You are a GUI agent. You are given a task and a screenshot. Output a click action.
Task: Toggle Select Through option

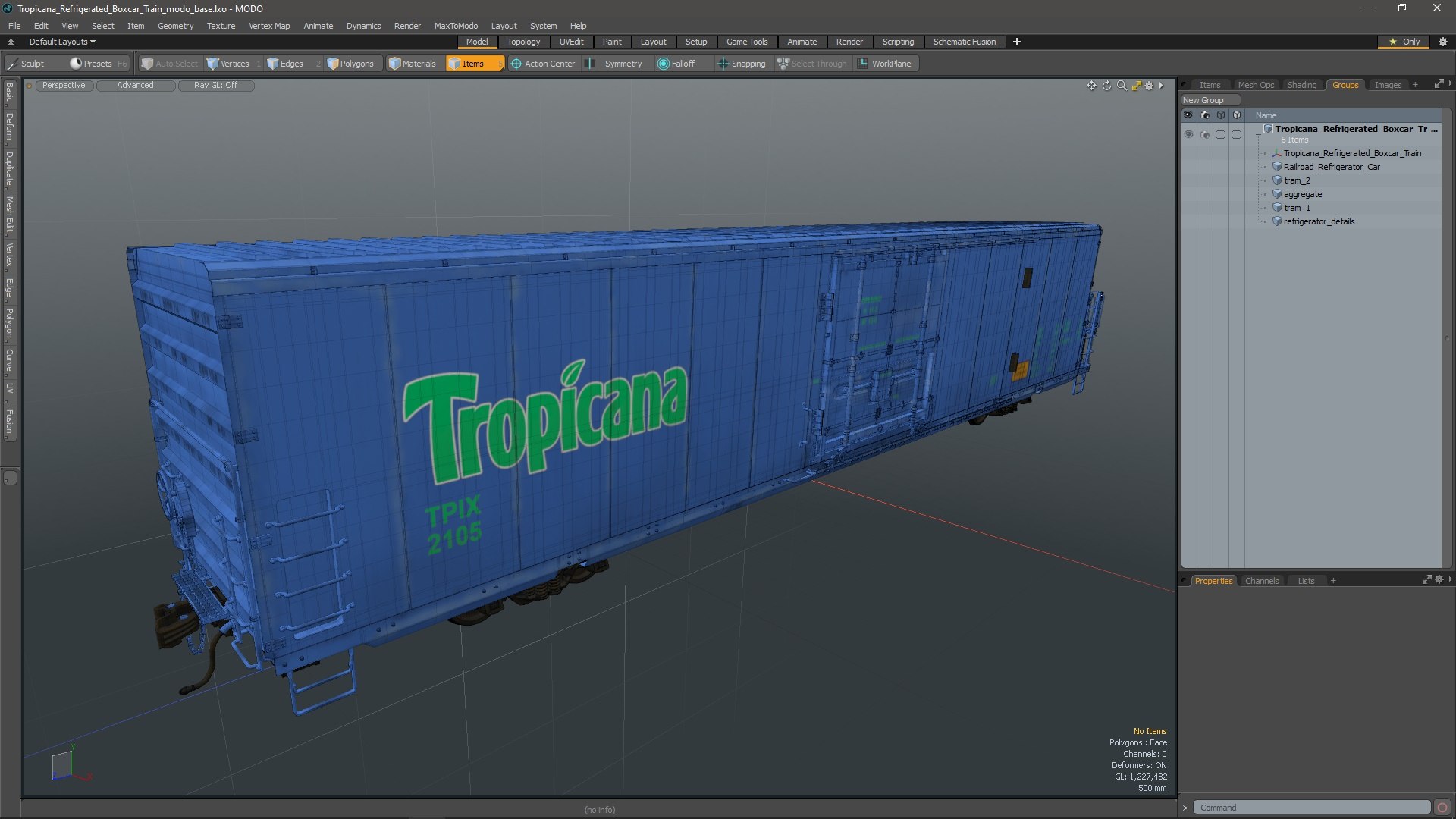(811, 64)
